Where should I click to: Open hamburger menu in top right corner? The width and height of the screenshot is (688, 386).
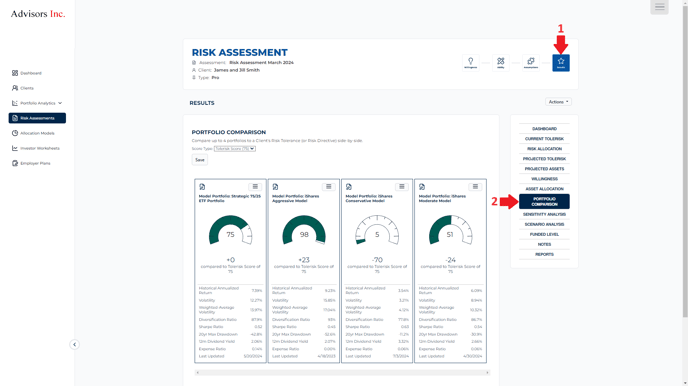[x=659, y=7]
